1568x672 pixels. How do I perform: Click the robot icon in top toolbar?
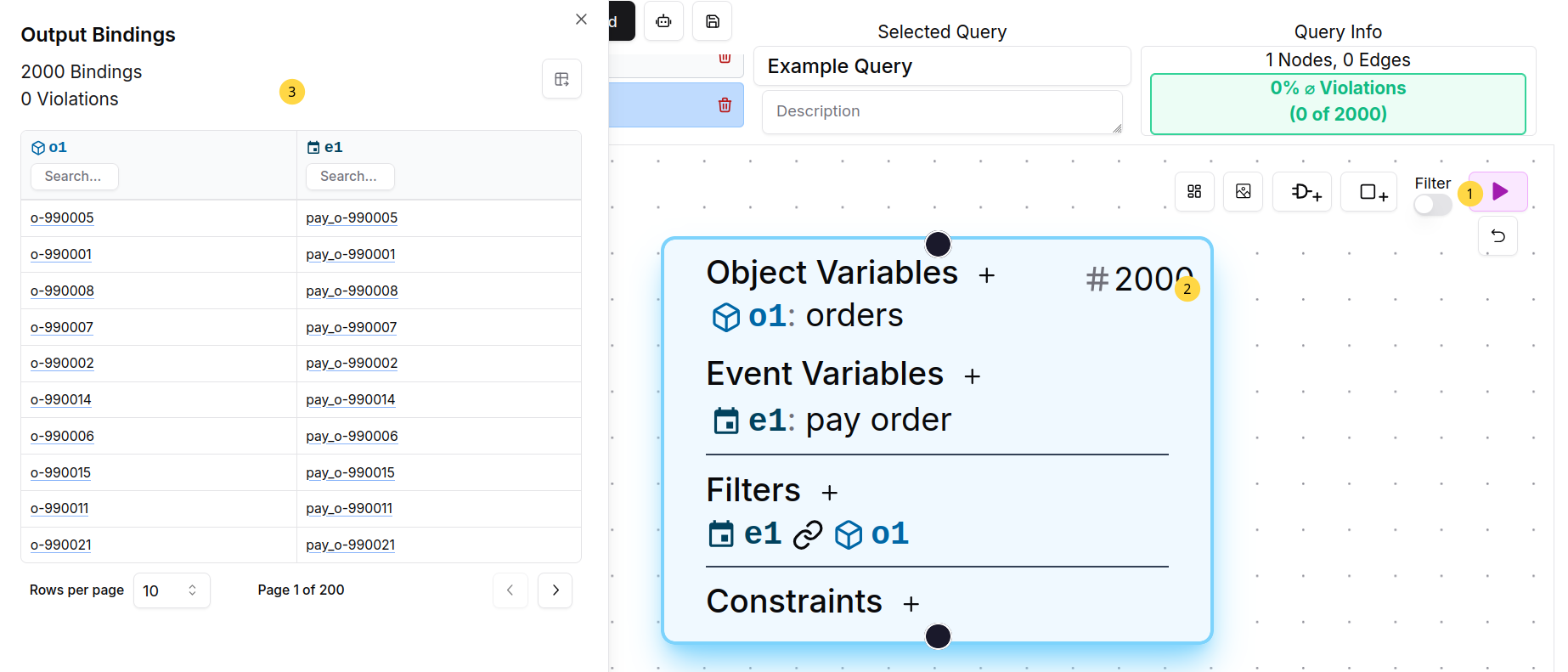(663, 21)
